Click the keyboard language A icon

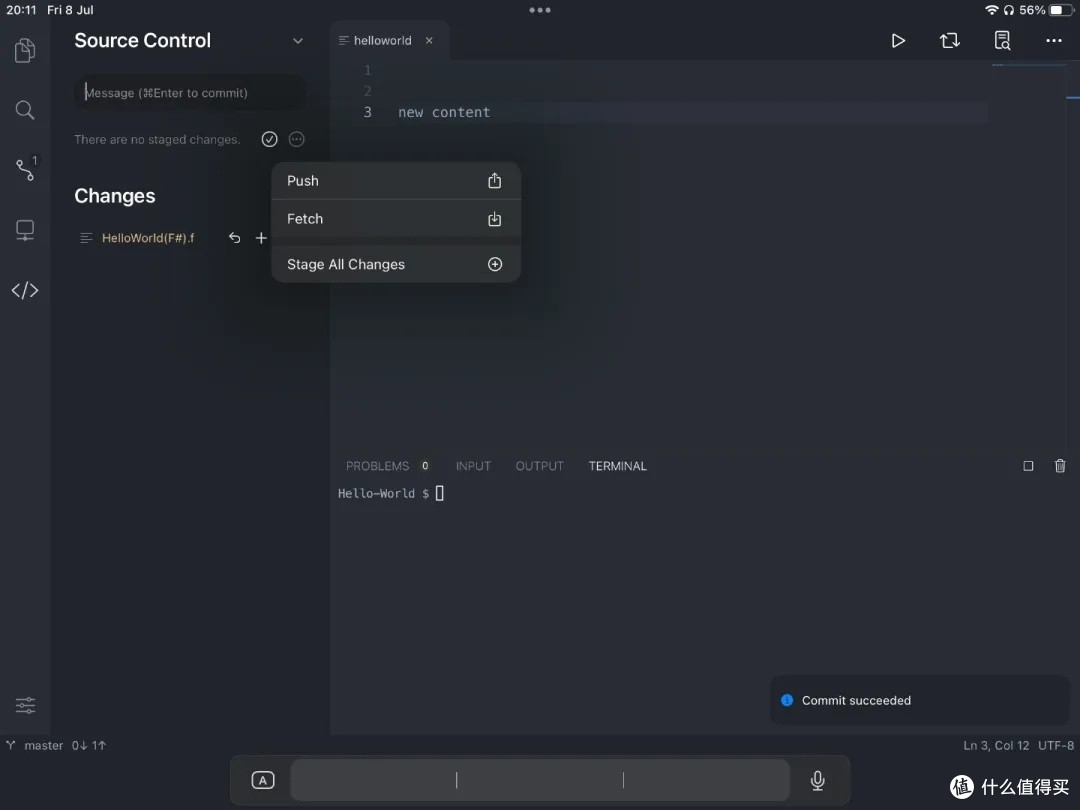[262, 780]
